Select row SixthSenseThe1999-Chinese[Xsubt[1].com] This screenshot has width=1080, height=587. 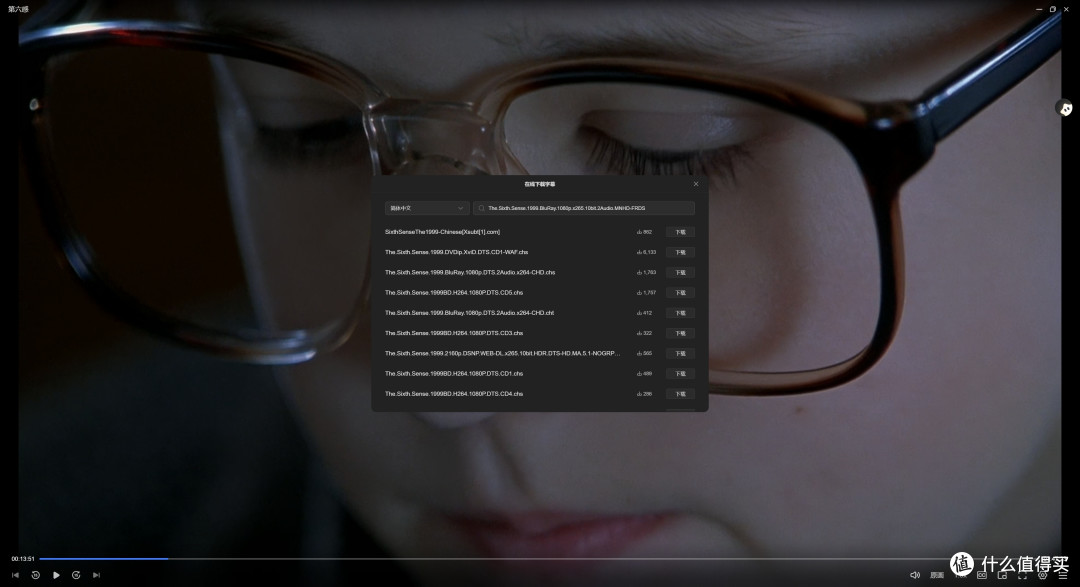pyautogui.click(x=540, y=232)
